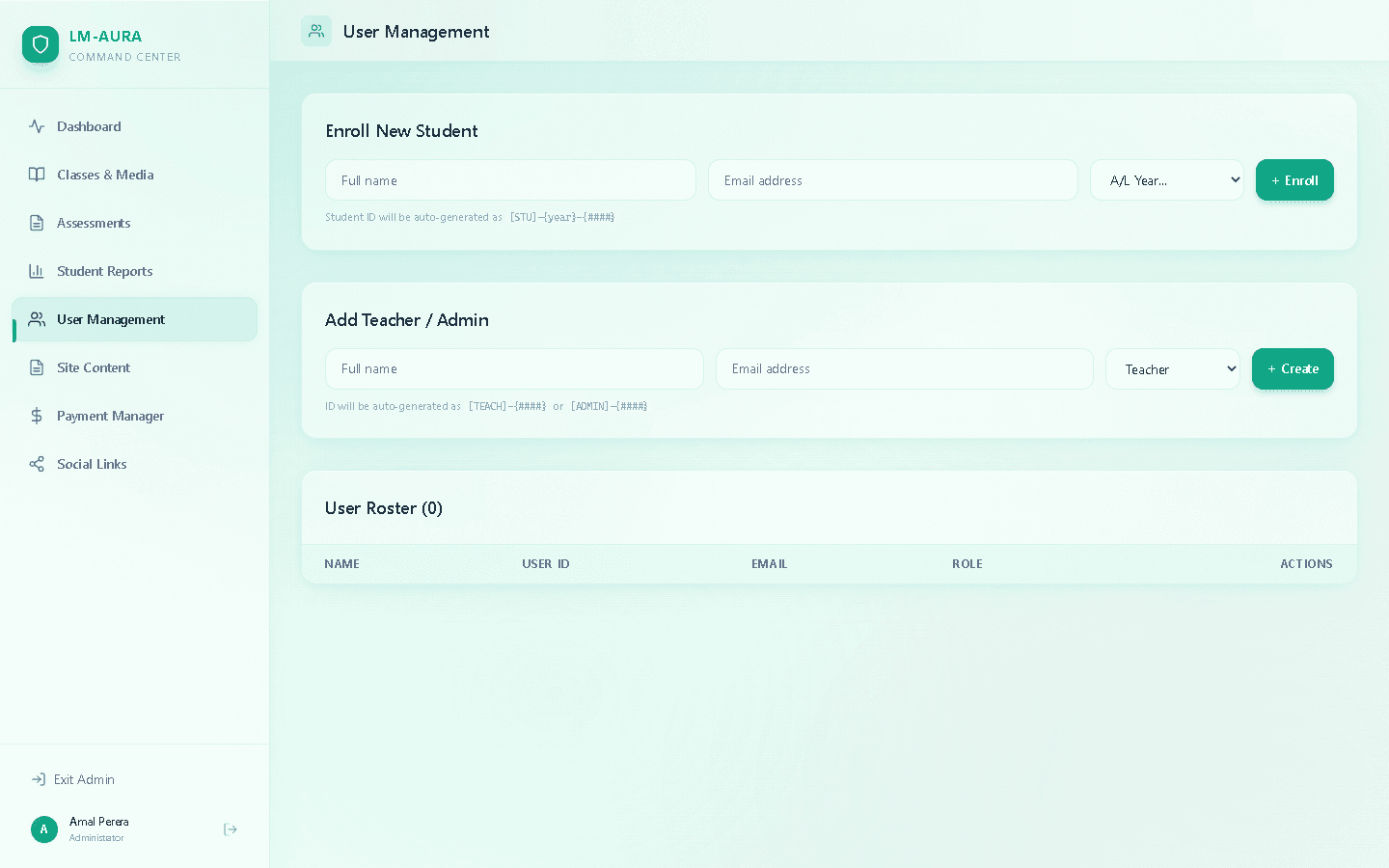Click the logout icon beside Amal Perera
Screen dimensions: 1389x868
[x=231, y=829]
